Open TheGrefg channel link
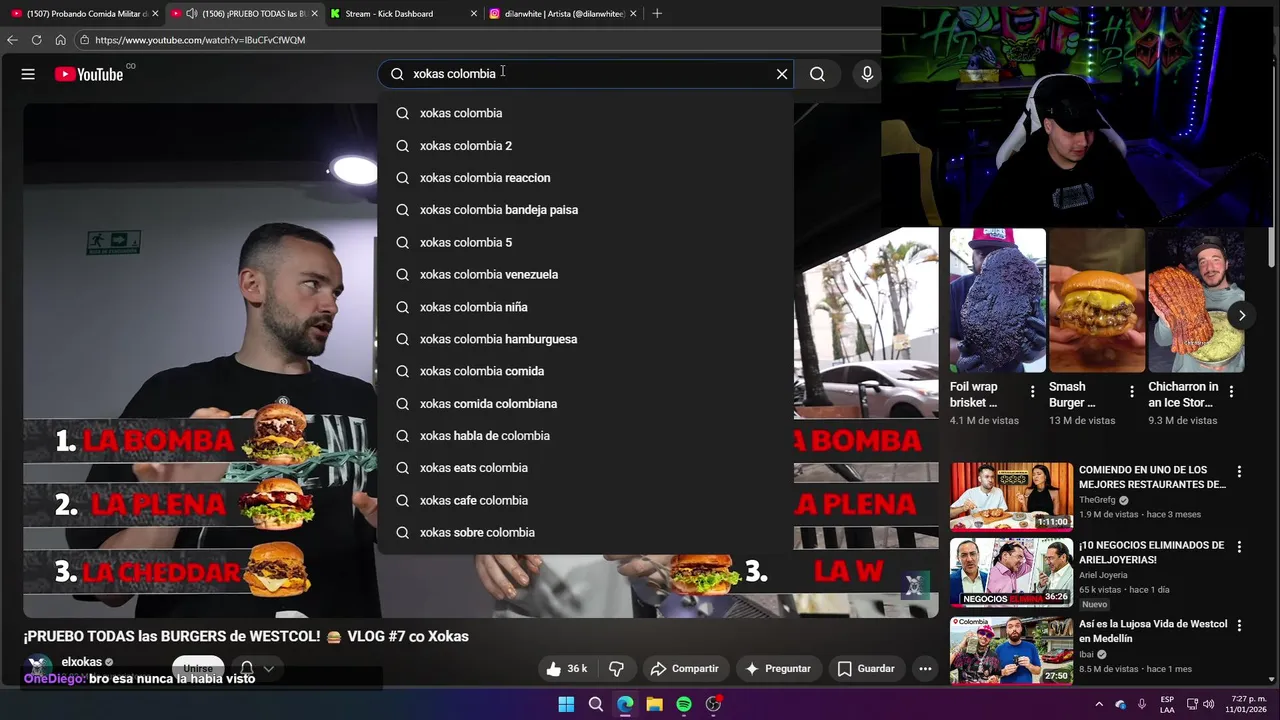 click(1097, 500)
